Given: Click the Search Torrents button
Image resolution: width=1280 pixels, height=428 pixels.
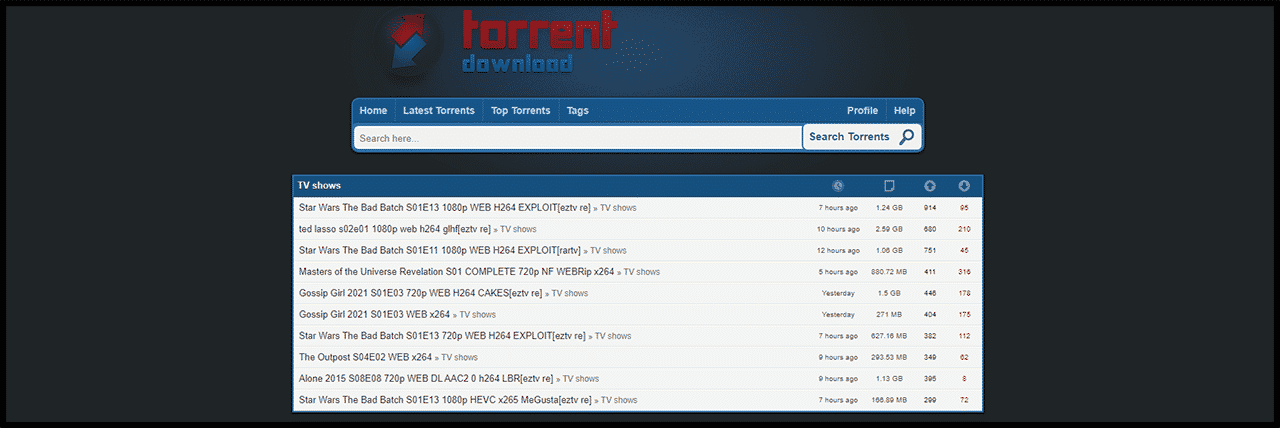Looking at the screenshot, I should (862, 137).
